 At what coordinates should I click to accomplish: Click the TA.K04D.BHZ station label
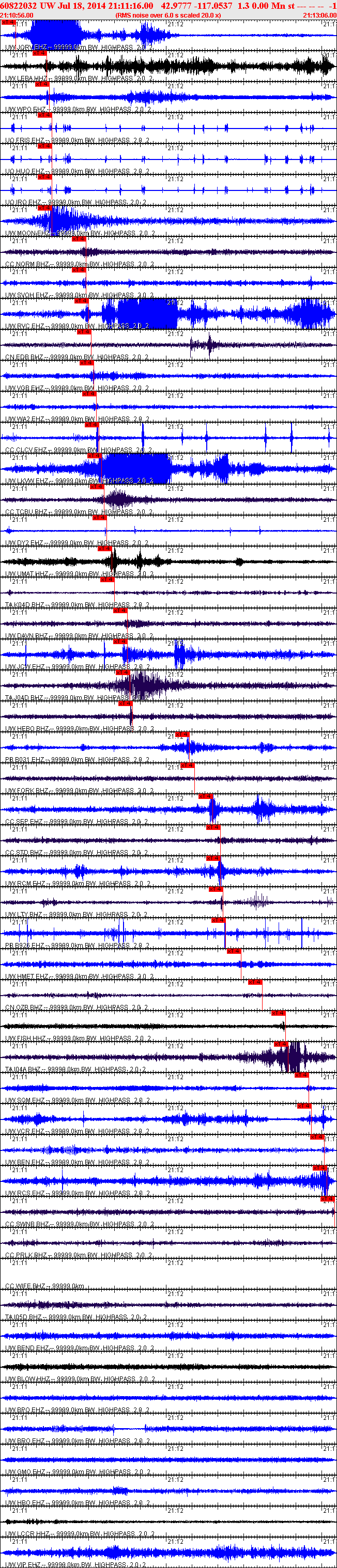pos(77,604)
